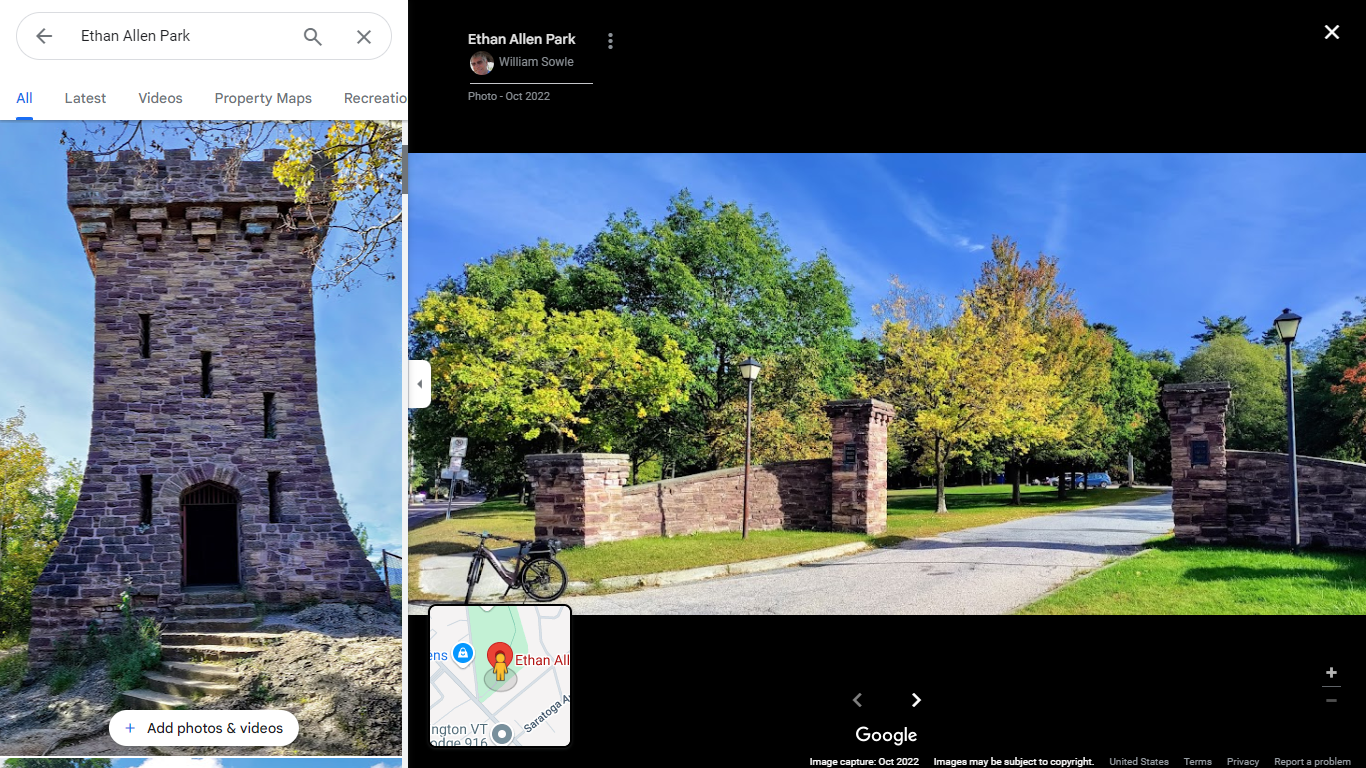Click the minimap pegman location thumbnail
1366x768 pixels.
pos(500,675)
